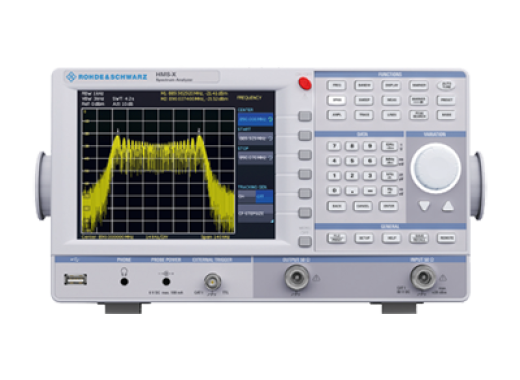Select softkey beside TRACKING GEN option
The image size is (520, 380).
[x=305, y=193]
